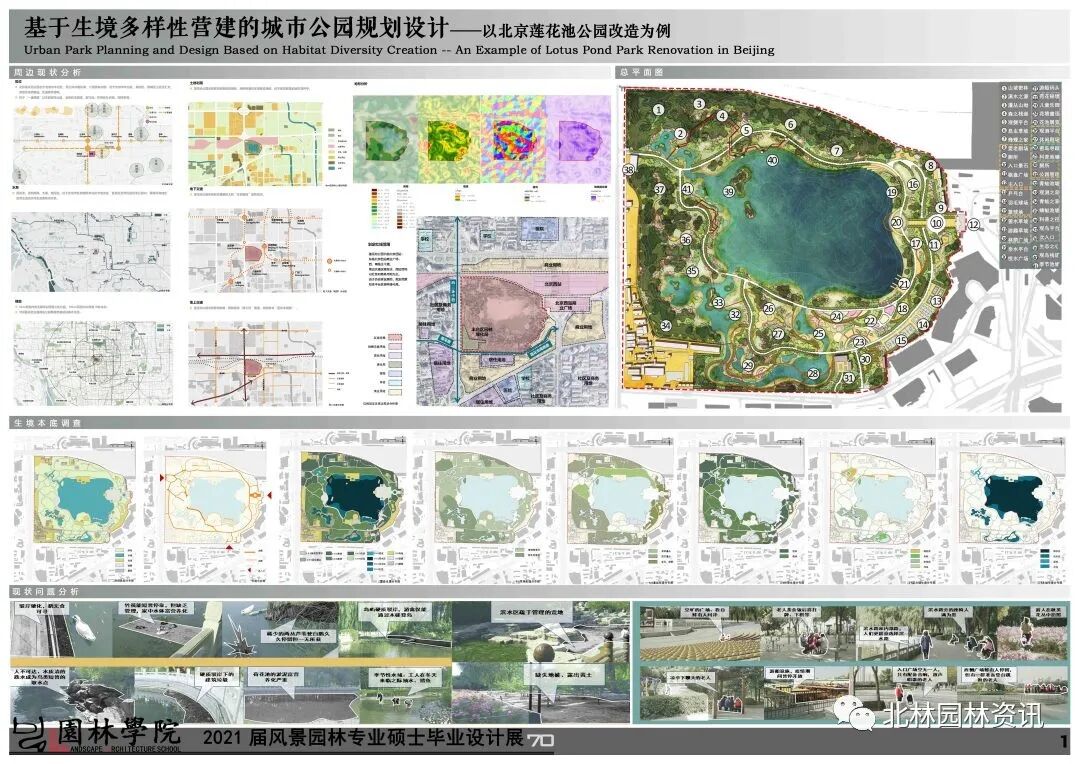This screenshot has height=764, width=1080.
Task: Select marker 28 by the south pond
Action: [813, 374]
